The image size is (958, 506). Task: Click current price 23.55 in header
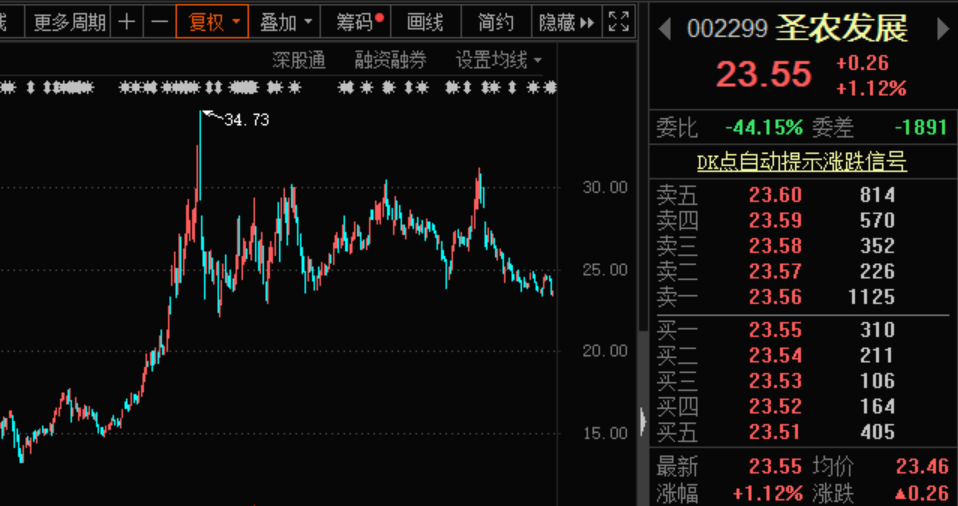764,75
